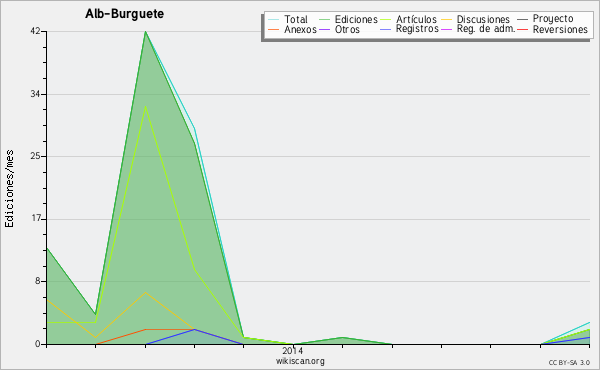Click the orange Anexos line swatch
600x370 pixels.
(274, 29)
